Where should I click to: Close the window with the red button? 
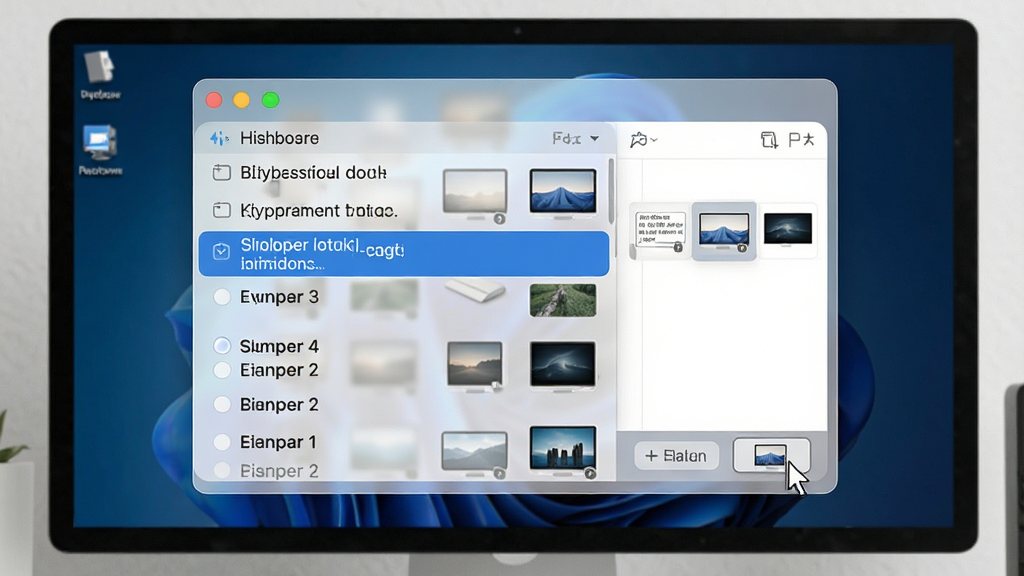coord(214,100)
